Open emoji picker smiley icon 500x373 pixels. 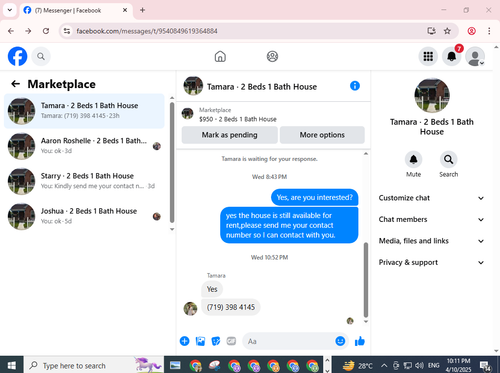(340, 341)
